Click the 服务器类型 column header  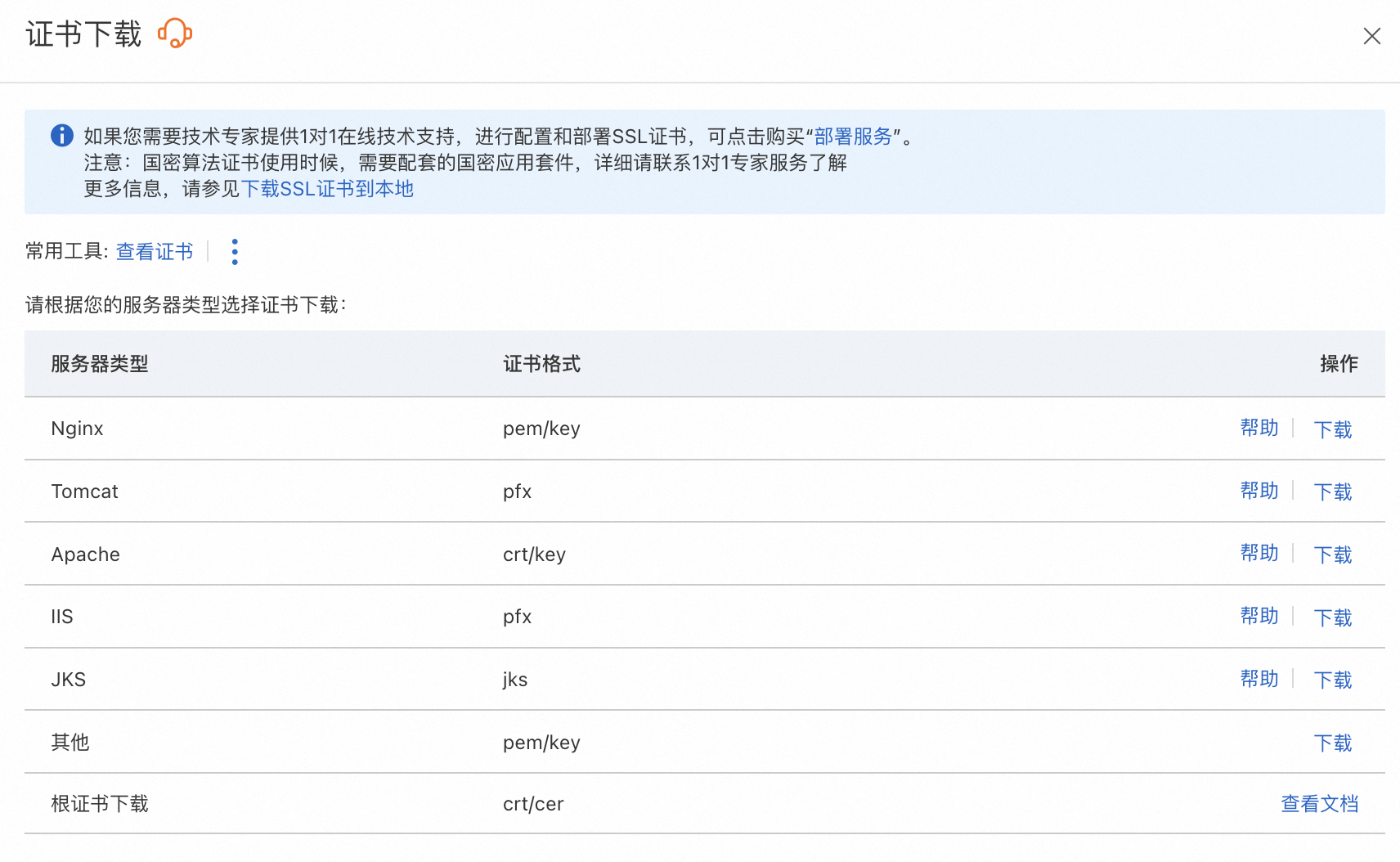(x=100, y=364)
